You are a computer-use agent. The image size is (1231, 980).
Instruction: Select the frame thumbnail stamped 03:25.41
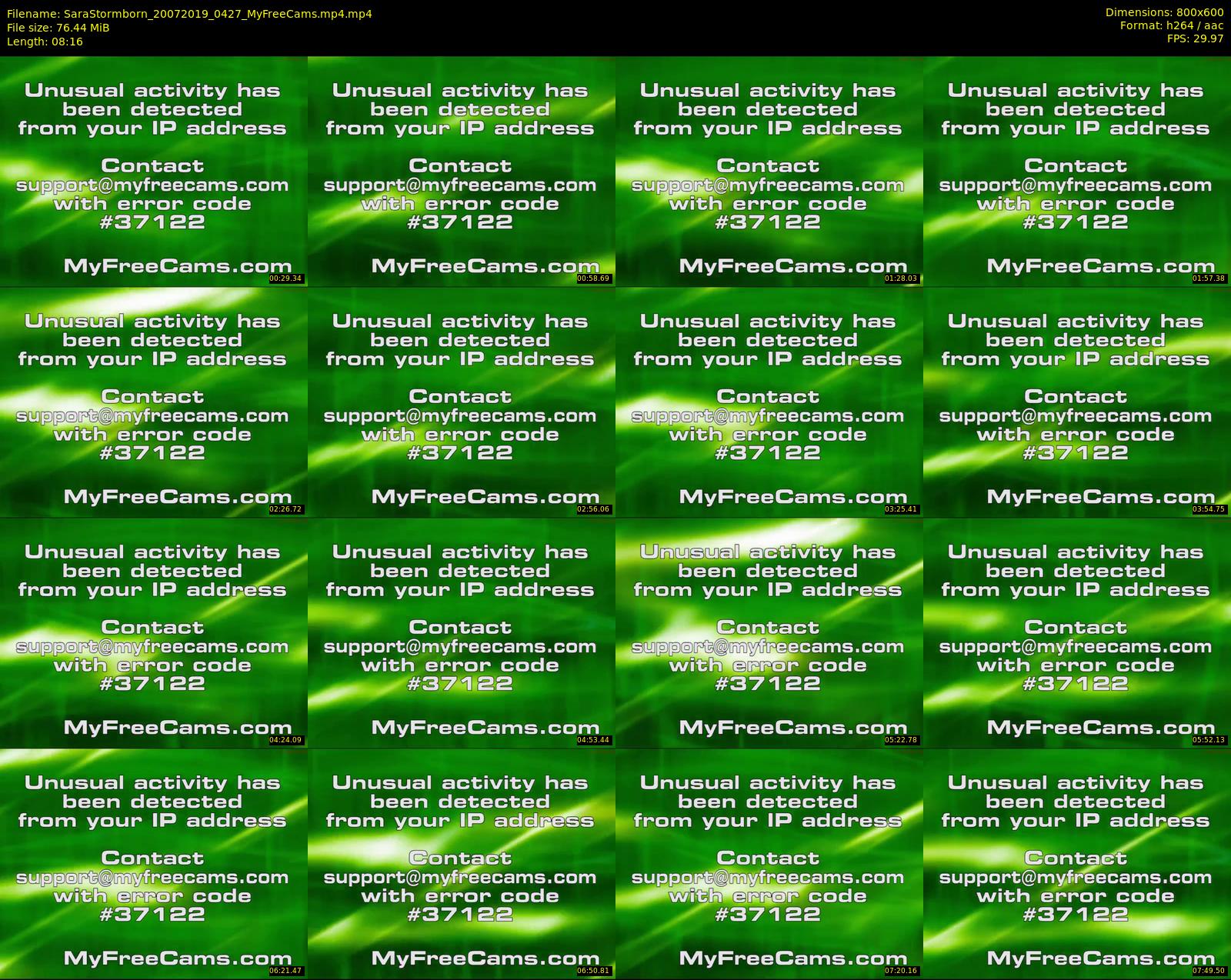[x=769, y=402]
